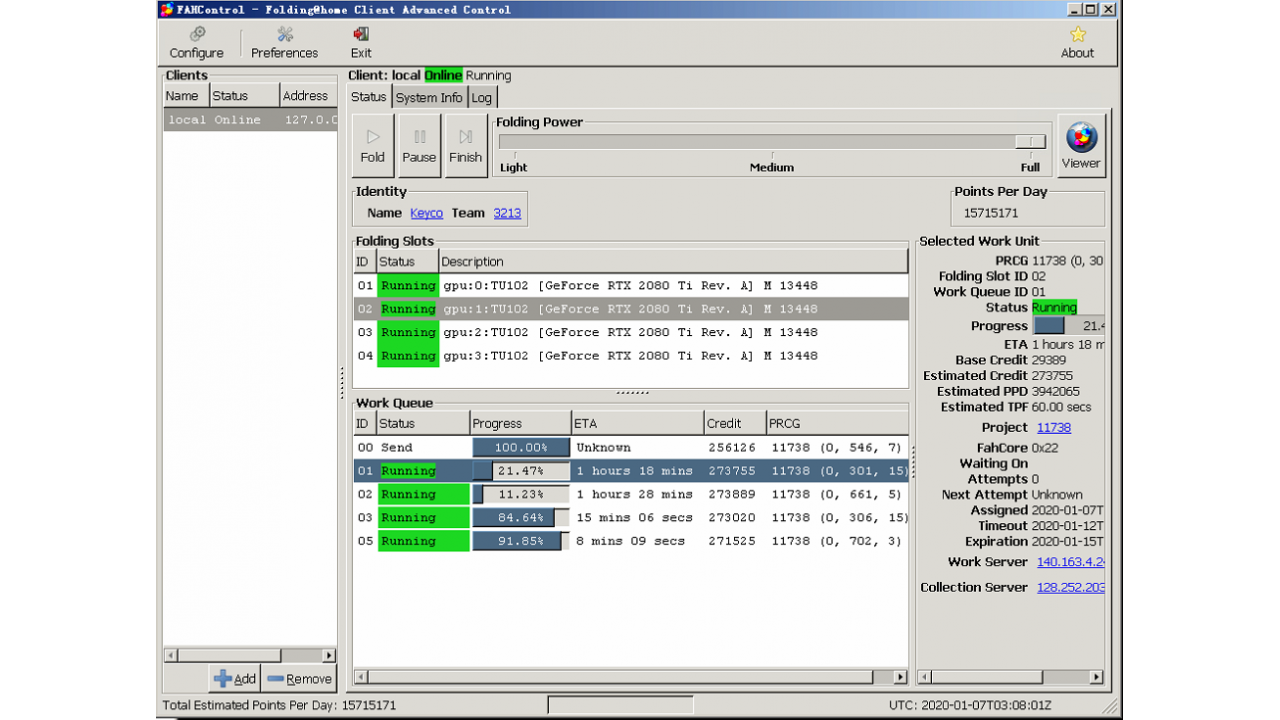
Task: Select work queue 00 Send row
Action: click(631, 448)
